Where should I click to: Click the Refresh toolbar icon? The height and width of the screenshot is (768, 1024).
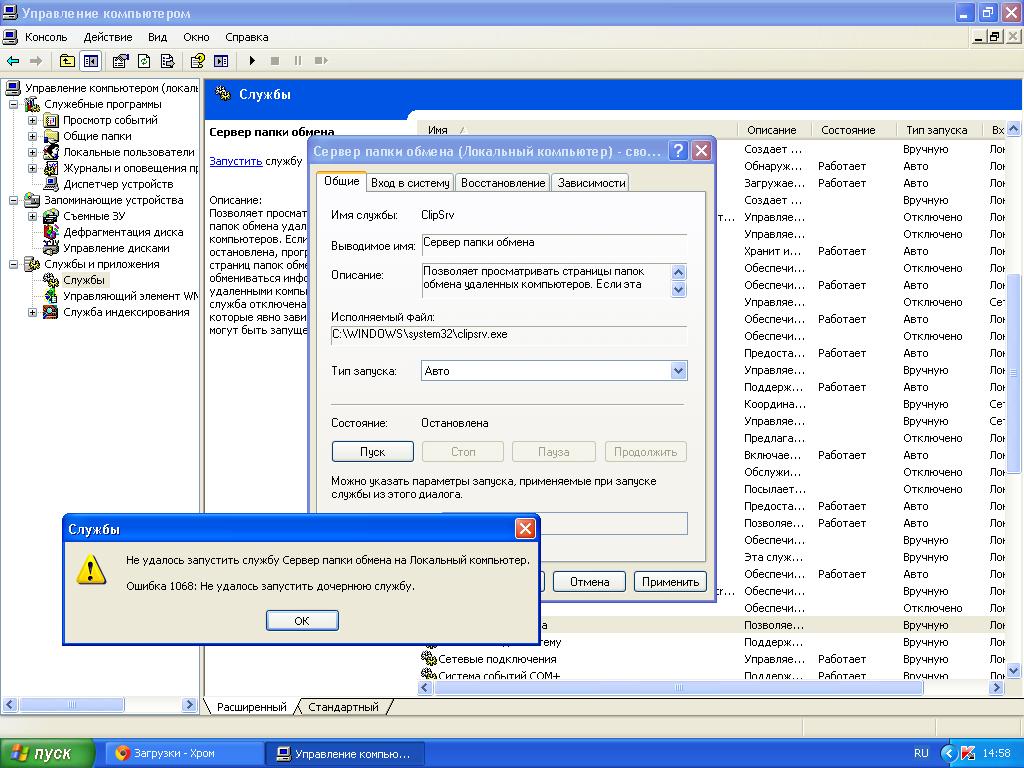[x=144, y=61]
